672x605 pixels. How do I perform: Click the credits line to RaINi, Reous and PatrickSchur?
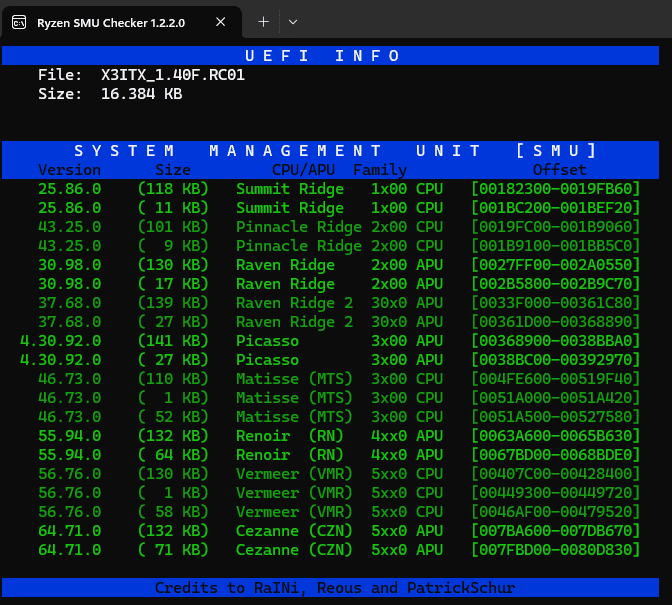[x=335, y=587]
